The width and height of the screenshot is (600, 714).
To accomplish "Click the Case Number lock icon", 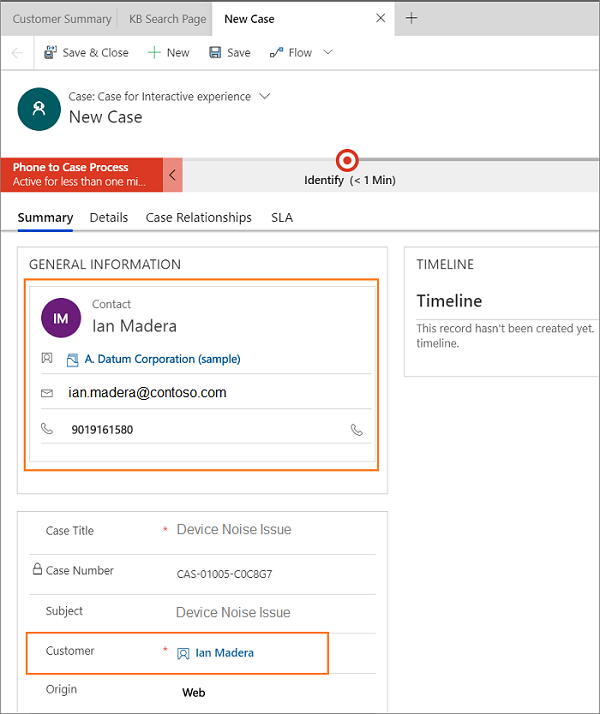I will coord(37,569).
